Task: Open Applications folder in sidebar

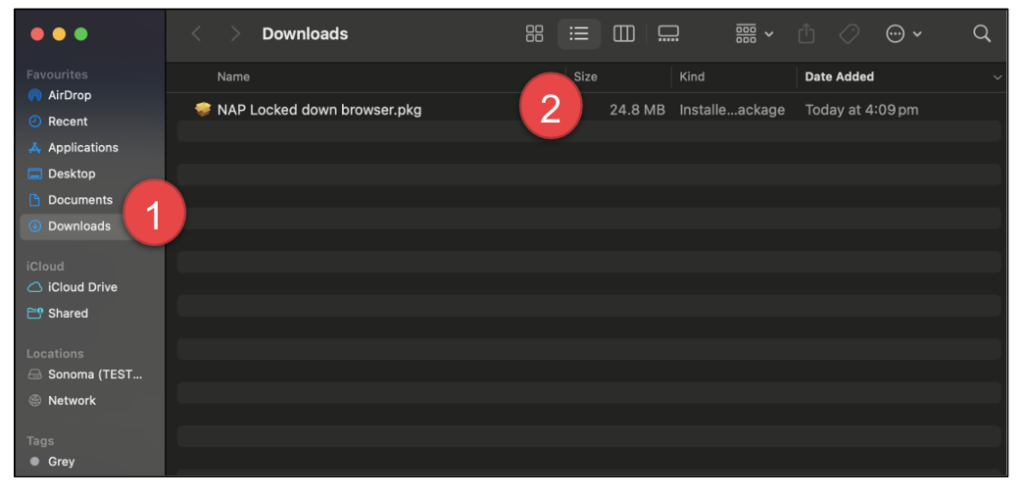Action: coord(82,147)
